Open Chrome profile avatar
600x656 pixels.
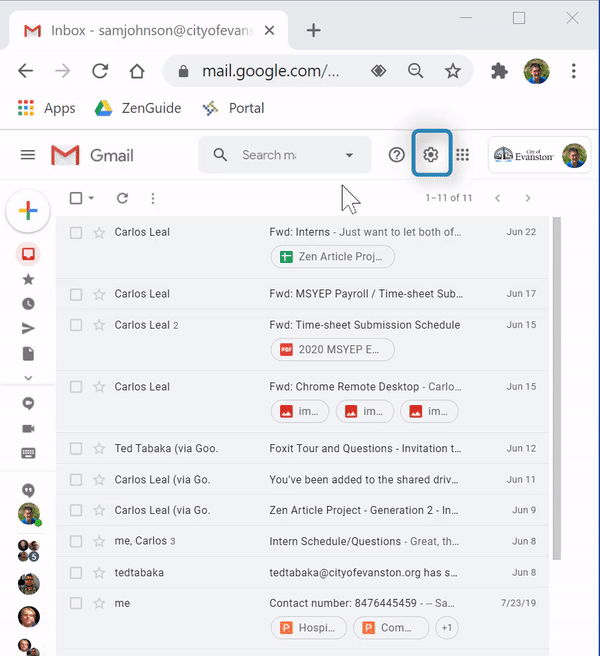536,71
